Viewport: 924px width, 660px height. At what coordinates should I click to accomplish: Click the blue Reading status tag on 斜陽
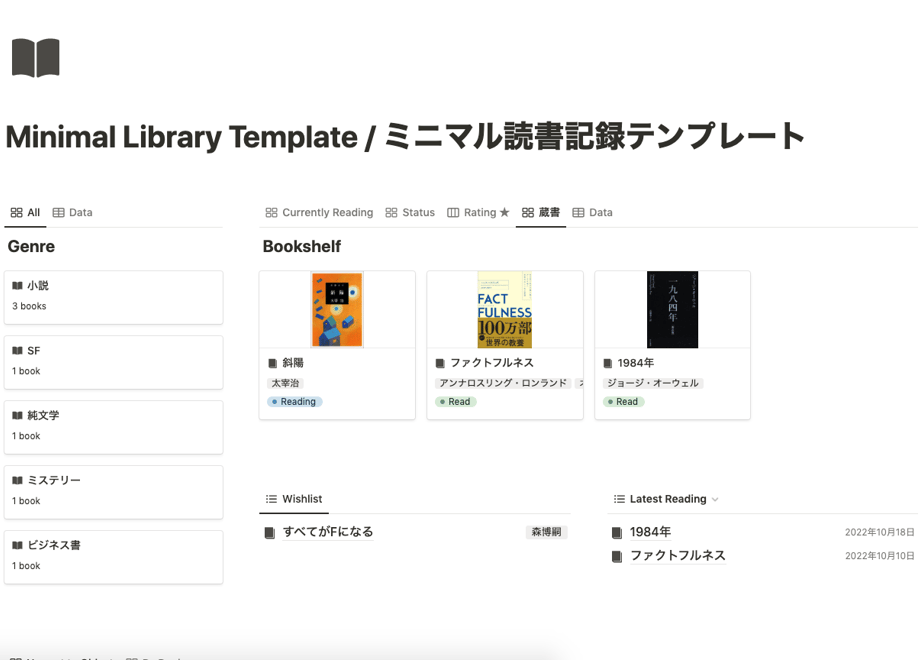(x=295, y=402)
